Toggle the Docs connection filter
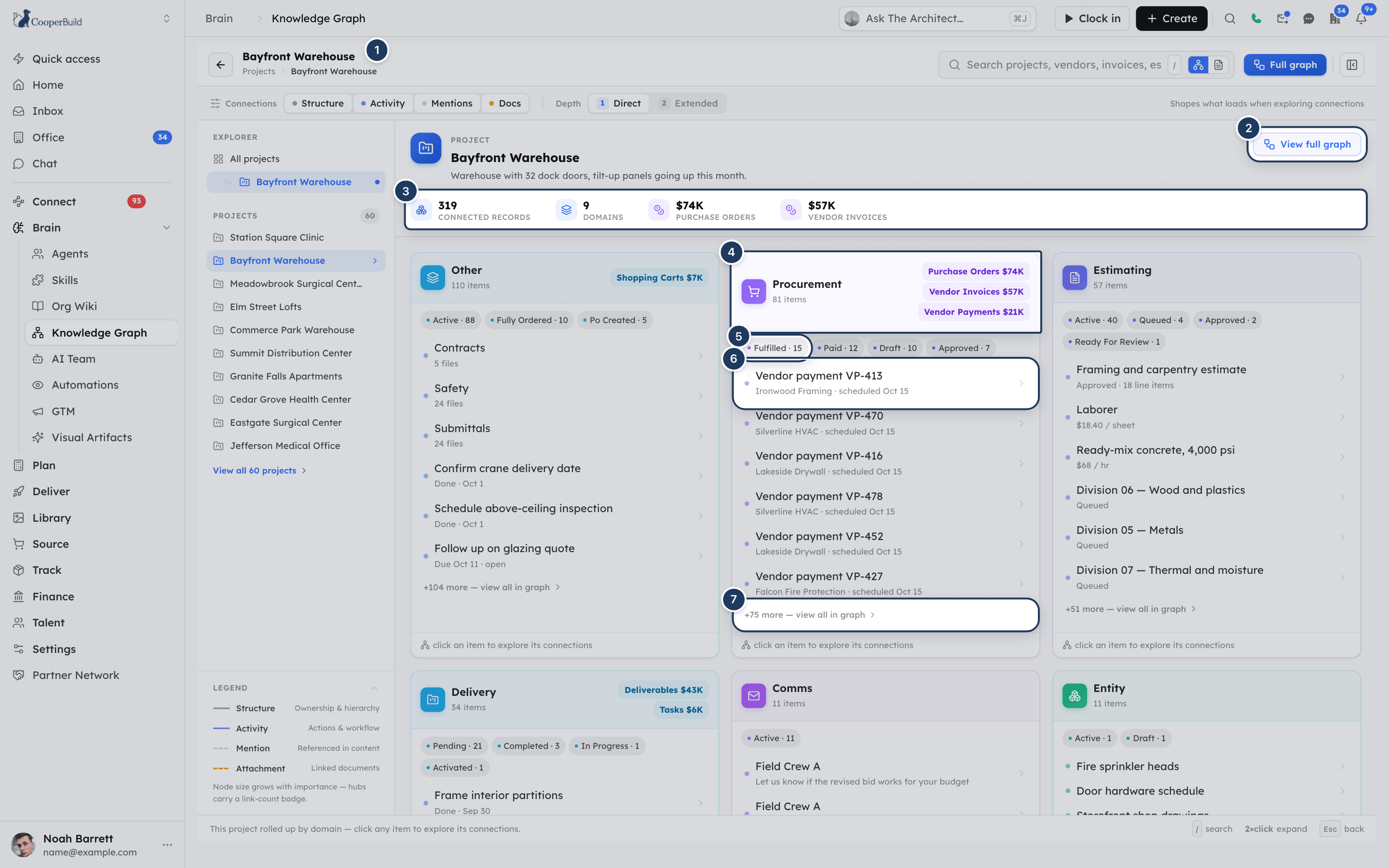1389x868 pixels. click(505, 103)
